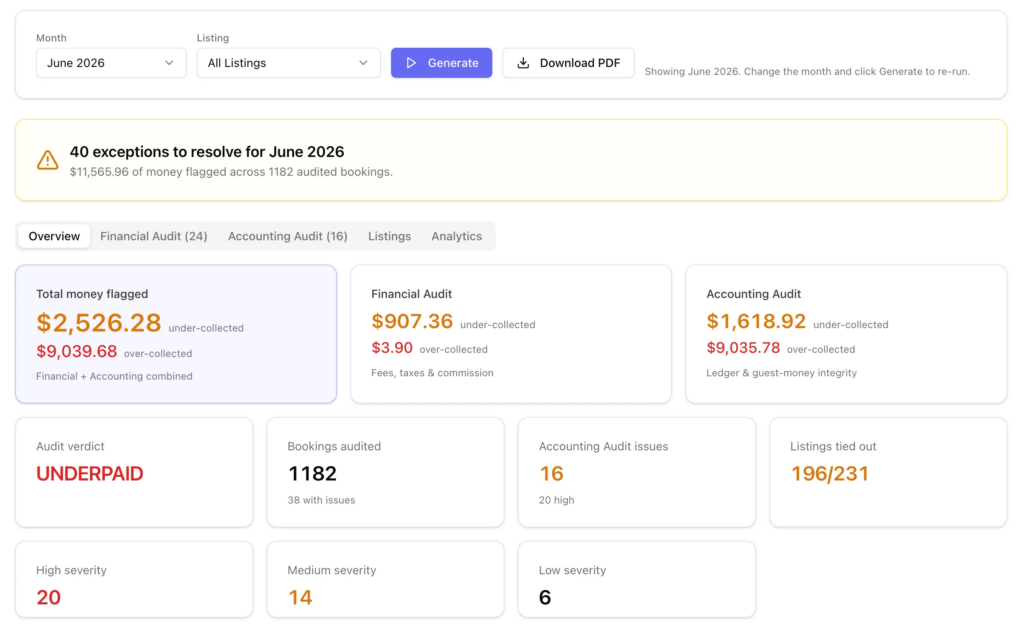Image resolution: width=1024 pixels, height=632 pixels.
Task: Click the play icon on Generate button
Action: click(411, 63)
